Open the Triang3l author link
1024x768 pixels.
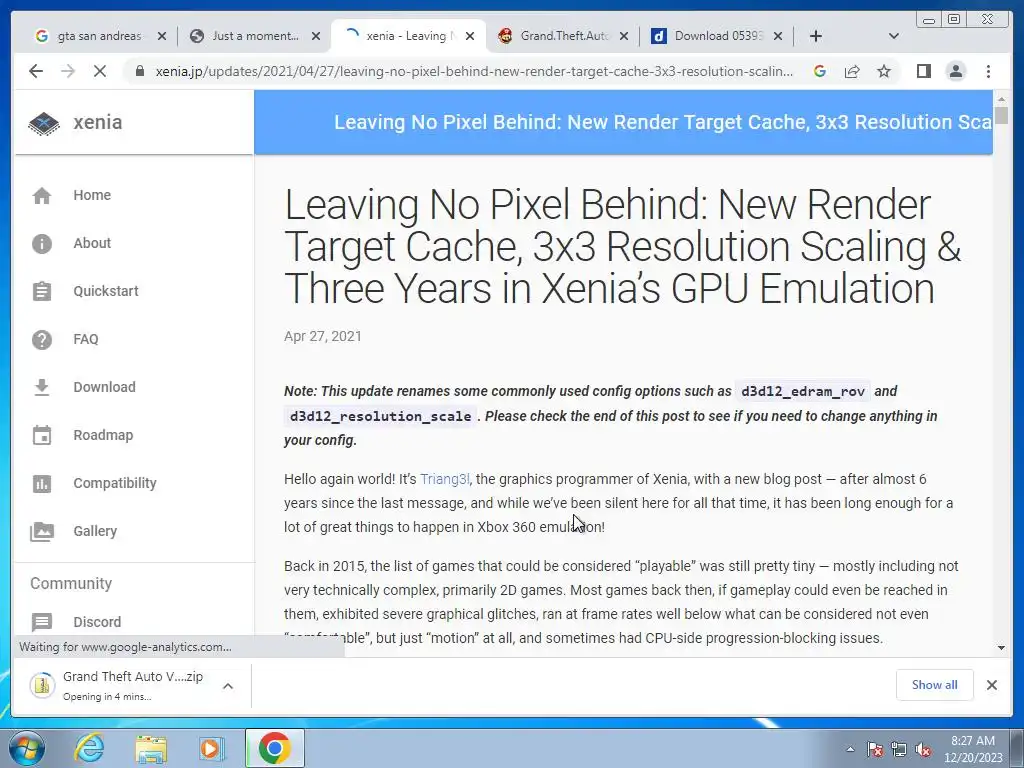pyautogui.click(x=445, y=479)
